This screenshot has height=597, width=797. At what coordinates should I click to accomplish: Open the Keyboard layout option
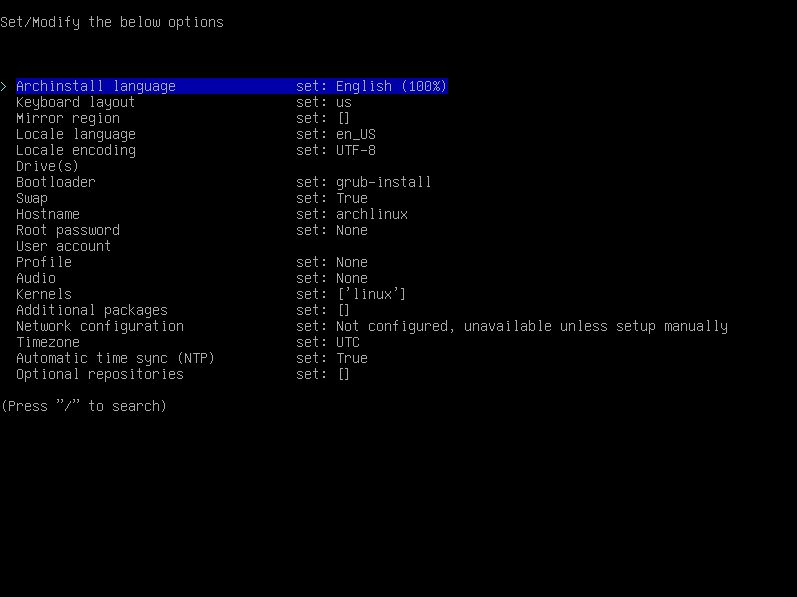click(184, 102)
